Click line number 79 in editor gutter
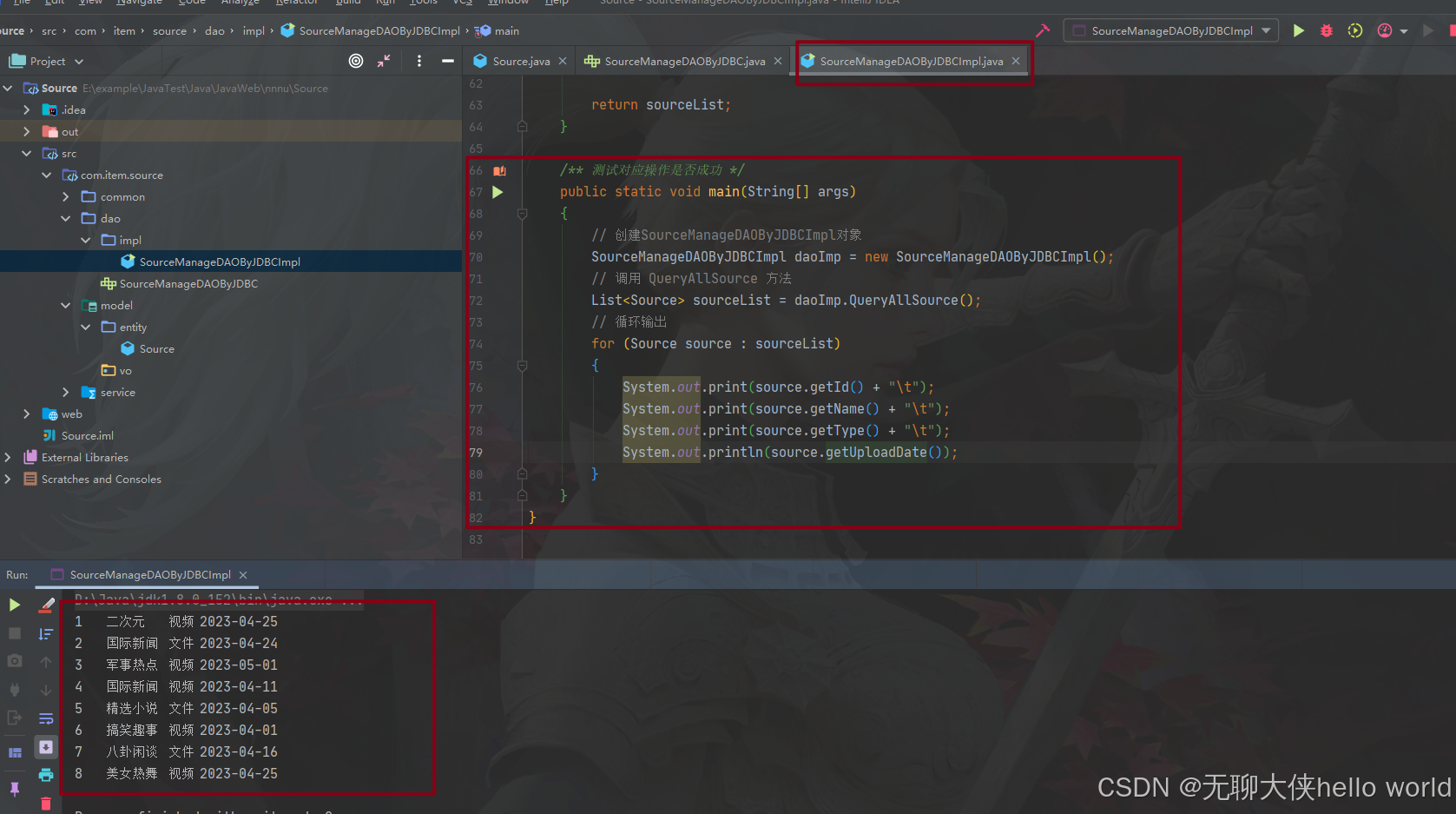Image resolution: width=1456 pixels, height=814 pixels. [x=476, y=453]
